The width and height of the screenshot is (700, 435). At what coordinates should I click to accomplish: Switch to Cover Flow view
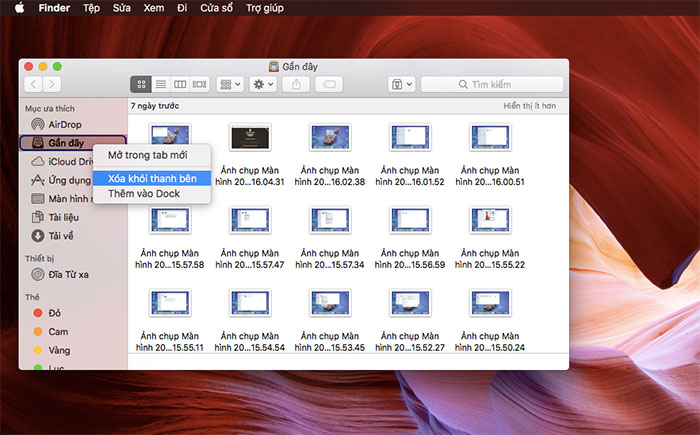click(200, 84)
